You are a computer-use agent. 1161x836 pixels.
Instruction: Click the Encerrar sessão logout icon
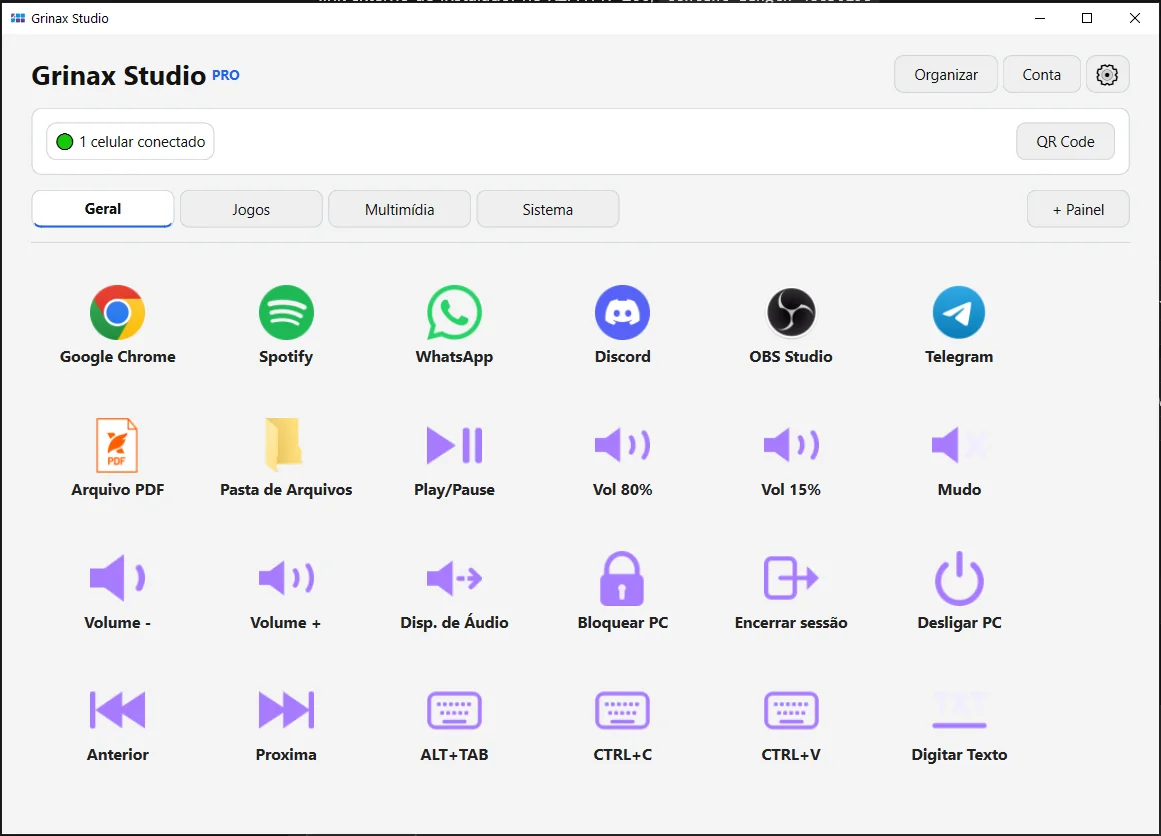click(x=791, y=578)
